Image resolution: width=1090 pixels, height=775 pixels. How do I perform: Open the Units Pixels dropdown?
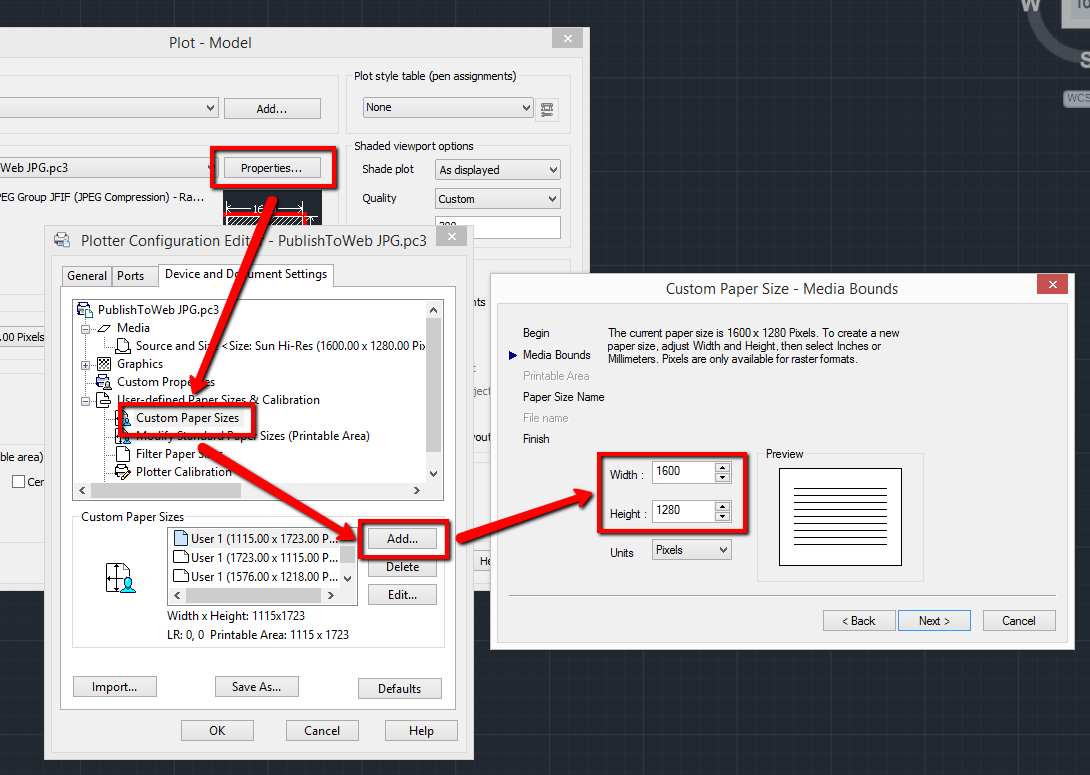692,550
